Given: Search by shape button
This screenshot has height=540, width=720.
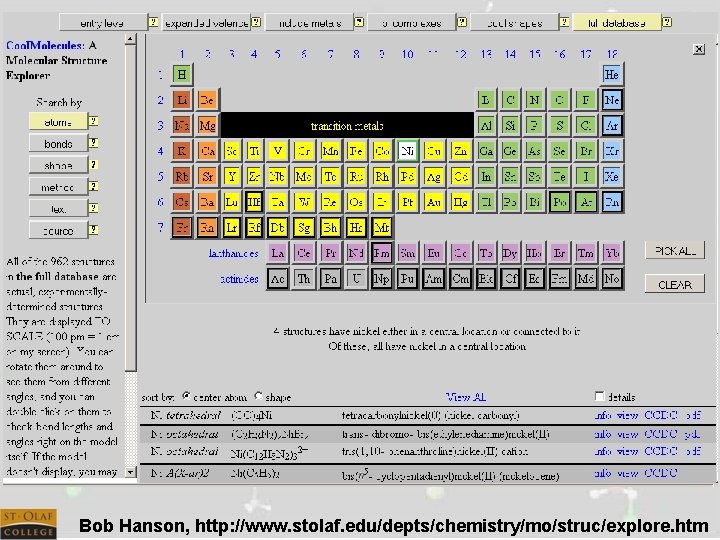Looking at the screenshot, I should click(58, 165).
